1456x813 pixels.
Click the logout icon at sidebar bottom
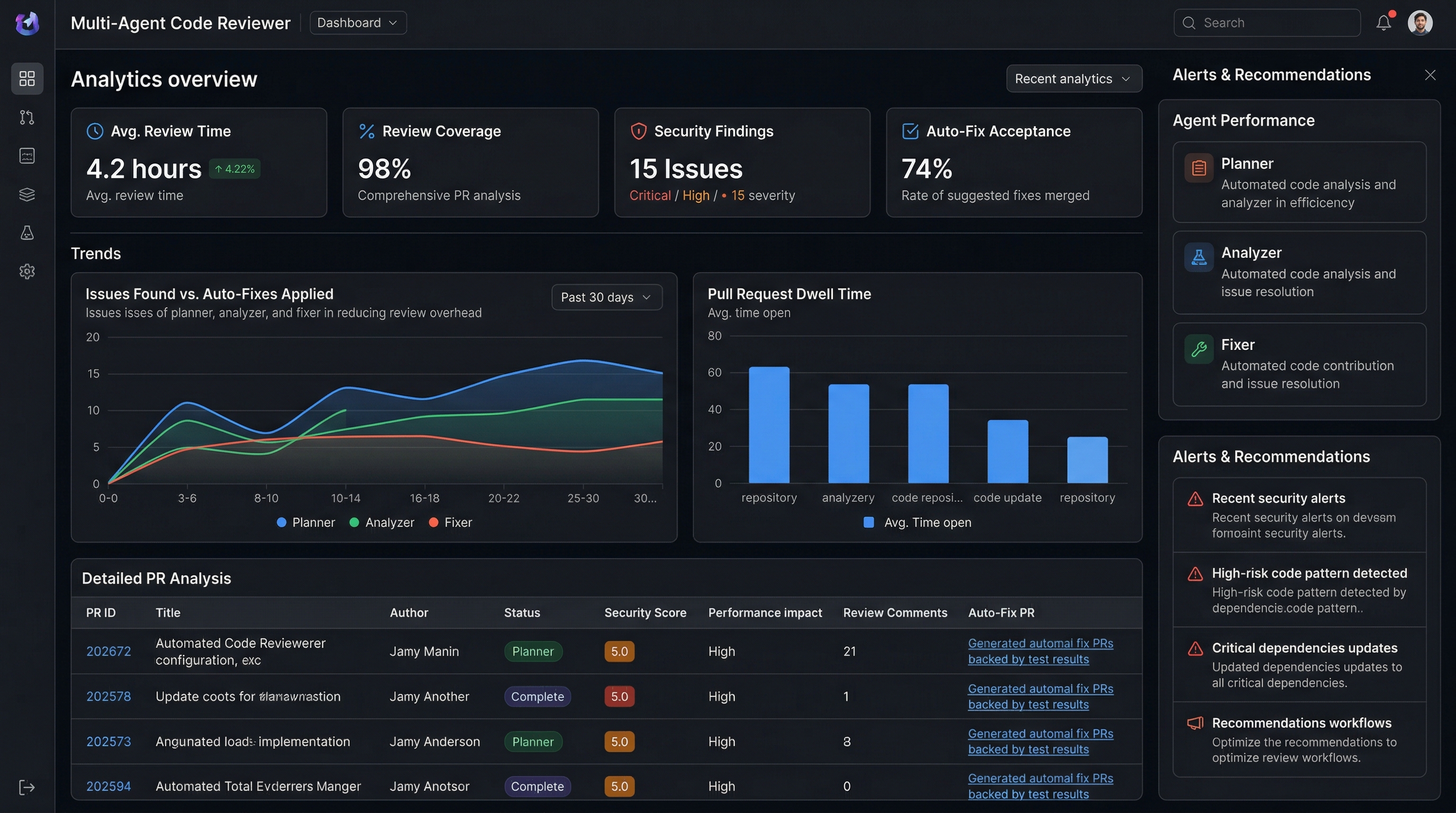pyautogui.click(x=26, y=787)
